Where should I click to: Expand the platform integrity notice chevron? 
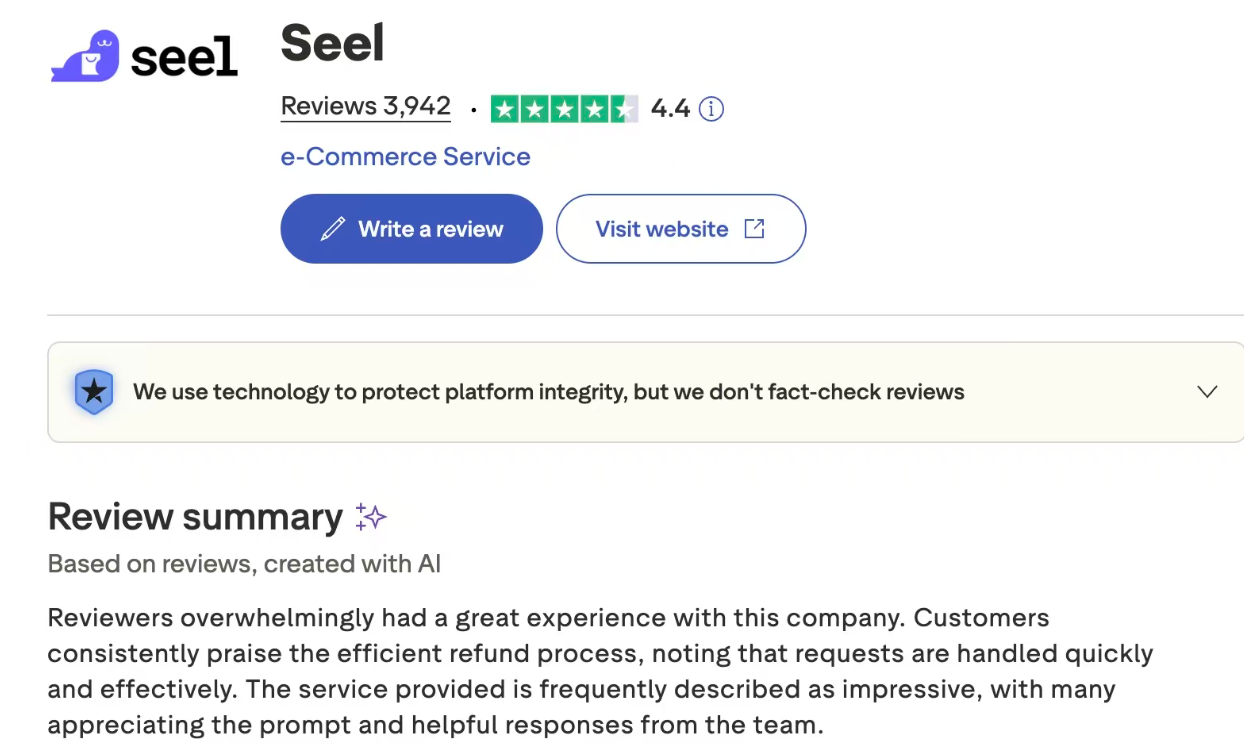tap(1207, 392)
